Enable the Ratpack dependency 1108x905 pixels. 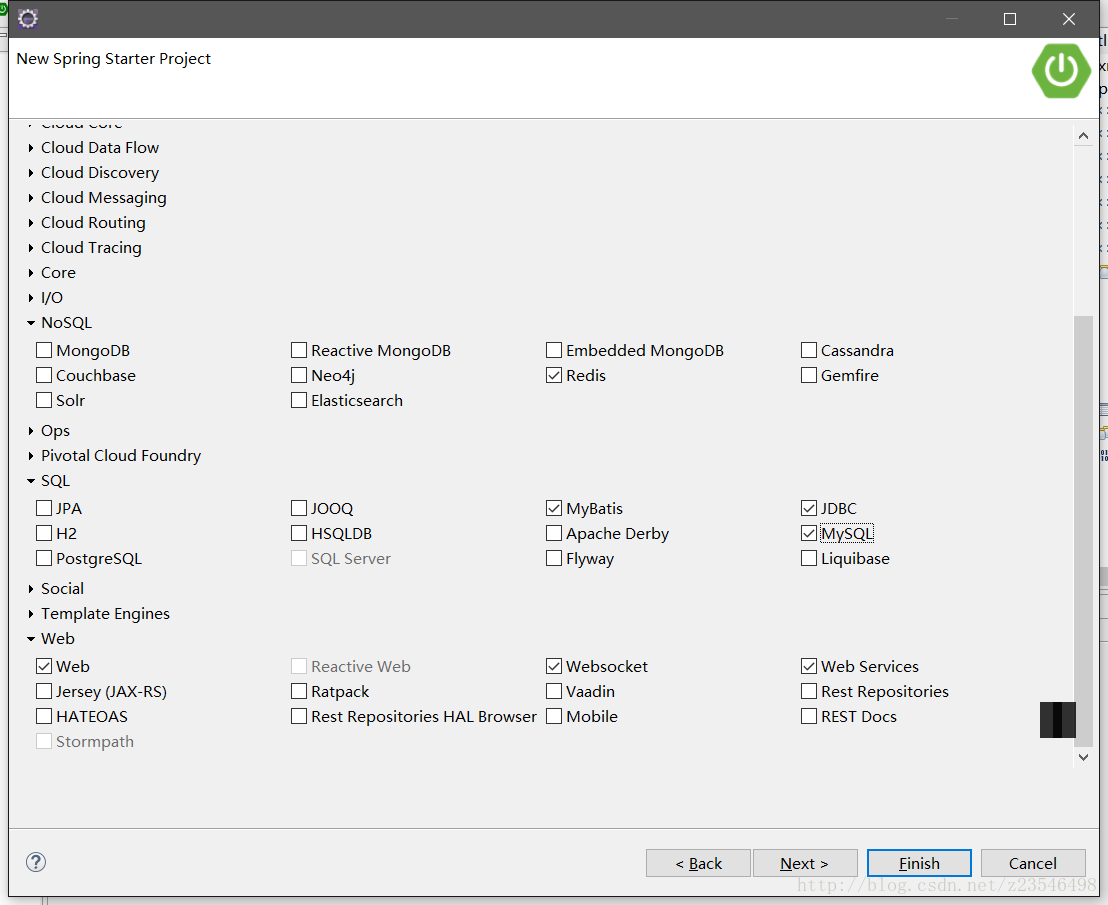pos(300,692)
